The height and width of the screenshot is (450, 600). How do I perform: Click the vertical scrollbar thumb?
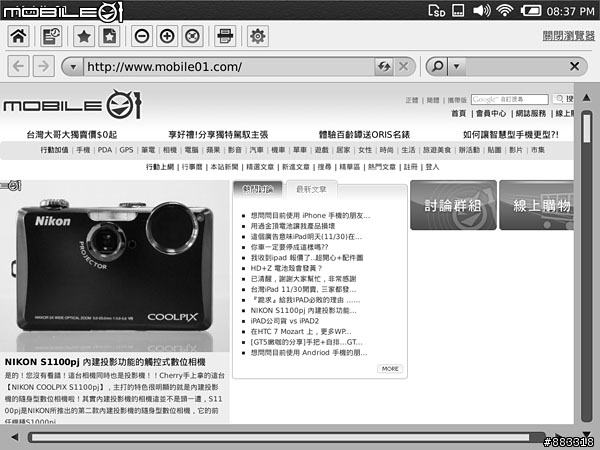pyautogui.click(x=587, y=128)
